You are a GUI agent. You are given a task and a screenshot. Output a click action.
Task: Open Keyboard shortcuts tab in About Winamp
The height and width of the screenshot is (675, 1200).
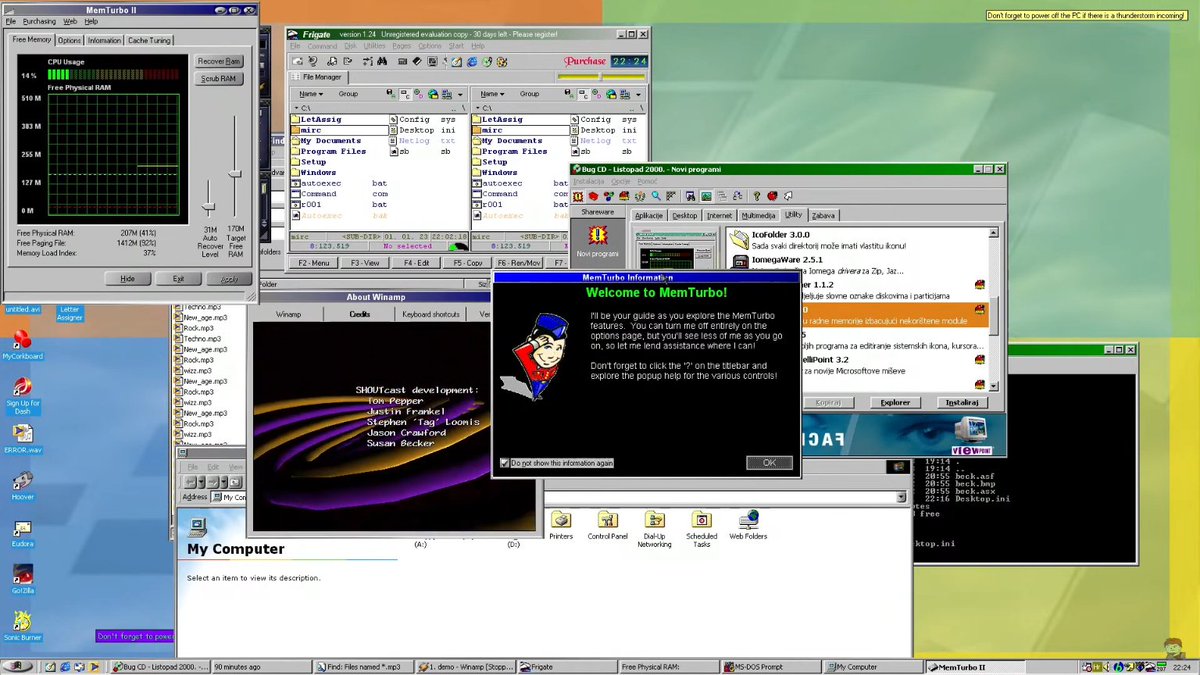[431, 314]
